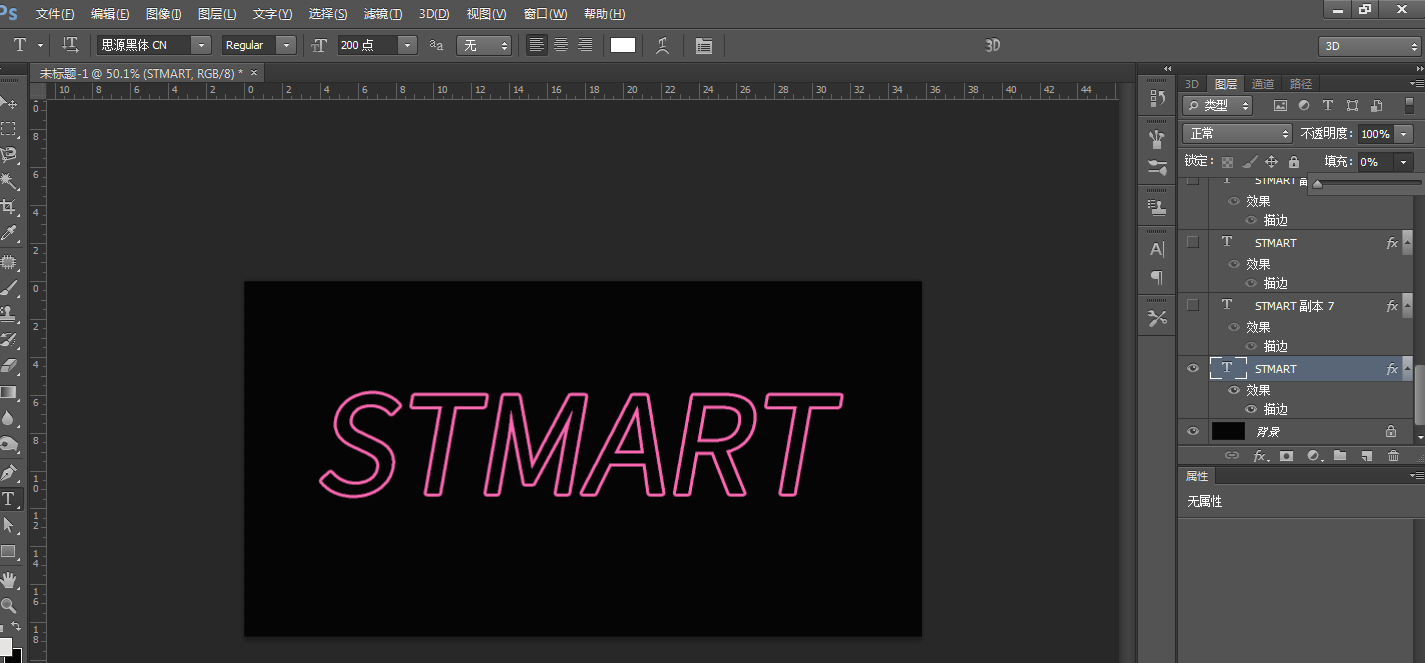Click the 背景 layer name

1268,432
